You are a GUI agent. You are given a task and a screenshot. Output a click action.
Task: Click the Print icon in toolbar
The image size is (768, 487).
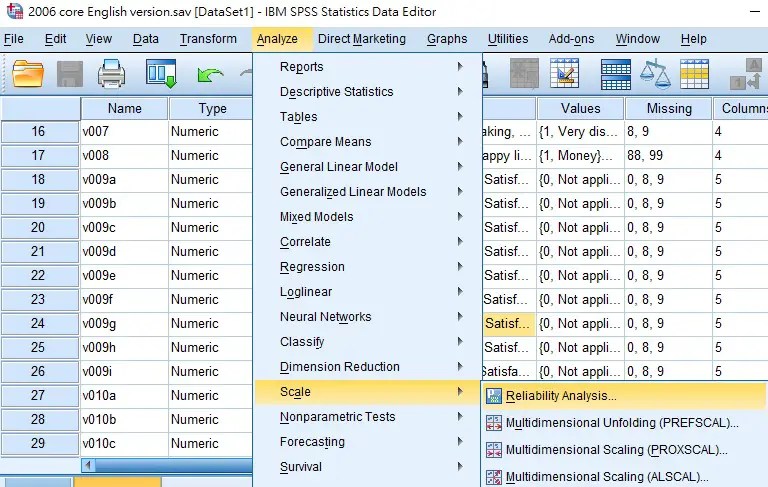111,74
